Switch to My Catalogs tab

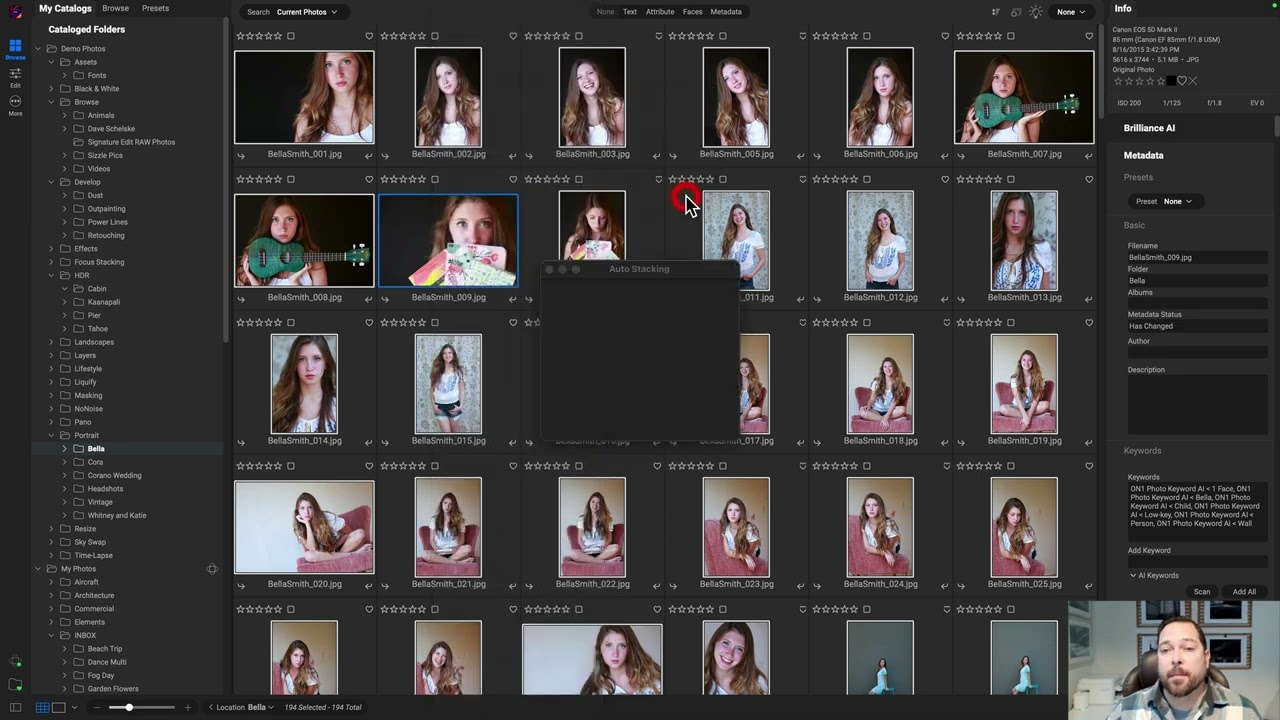coord(65,8)
